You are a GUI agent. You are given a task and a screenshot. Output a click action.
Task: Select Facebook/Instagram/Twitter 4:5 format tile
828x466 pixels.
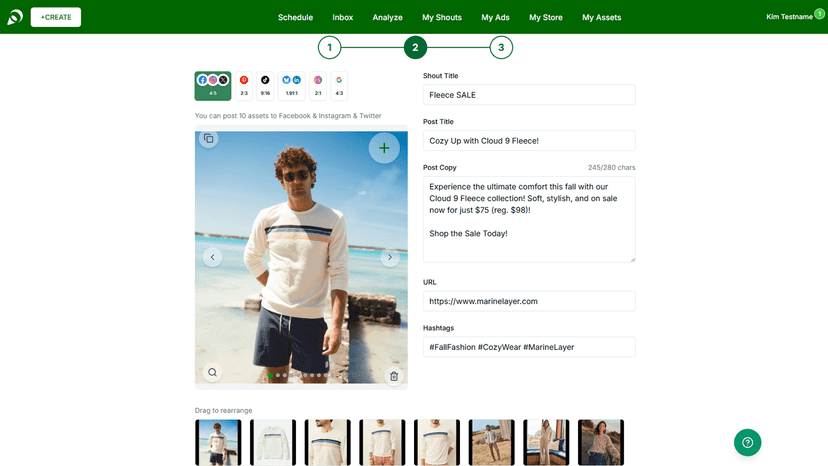tap(213, 86)
